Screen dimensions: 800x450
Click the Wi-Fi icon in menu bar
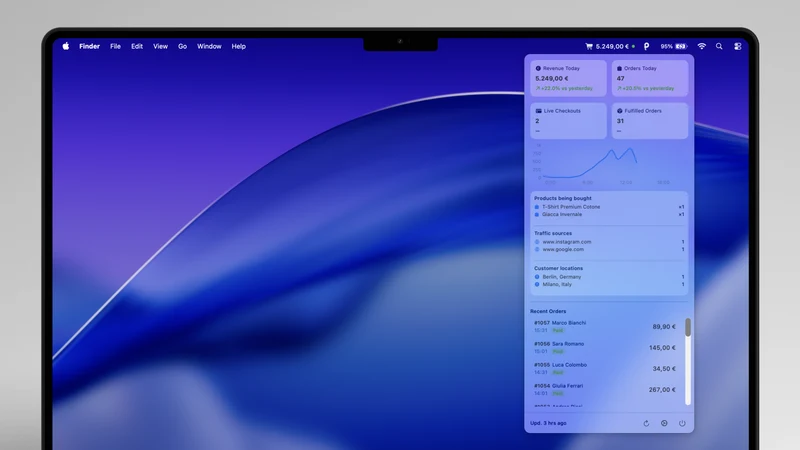(x=702, y=46)
